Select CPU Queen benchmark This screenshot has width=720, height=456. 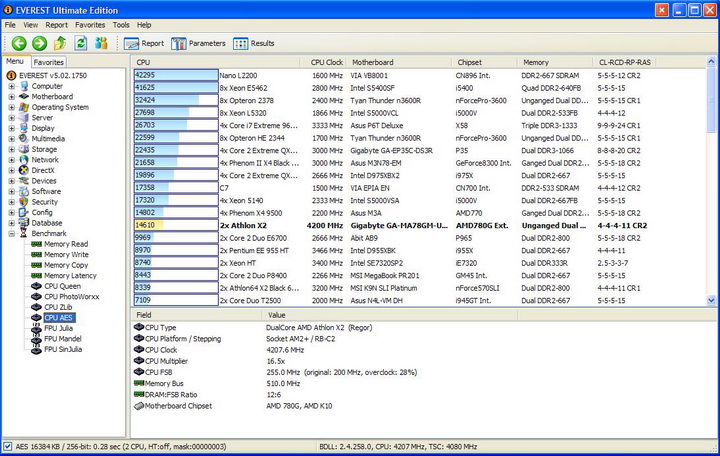[x=62, y=287]
